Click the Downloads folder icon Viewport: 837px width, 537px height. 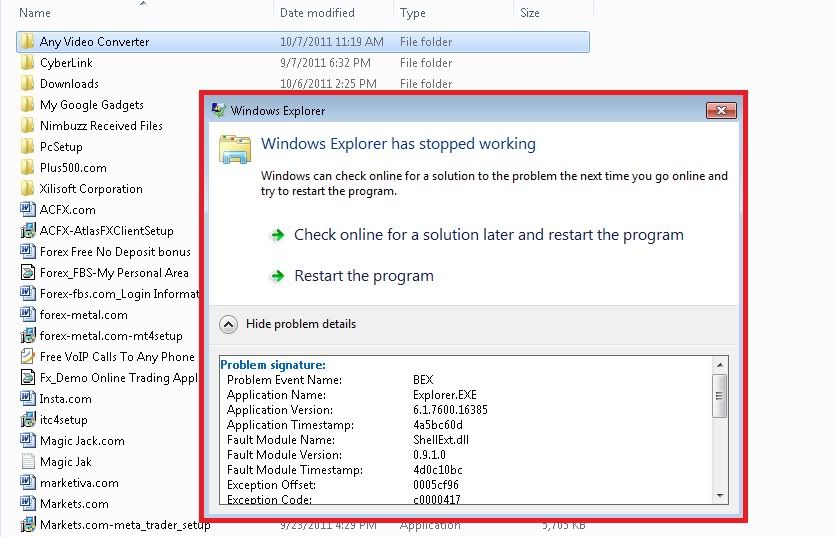click(x=28, y=84)
